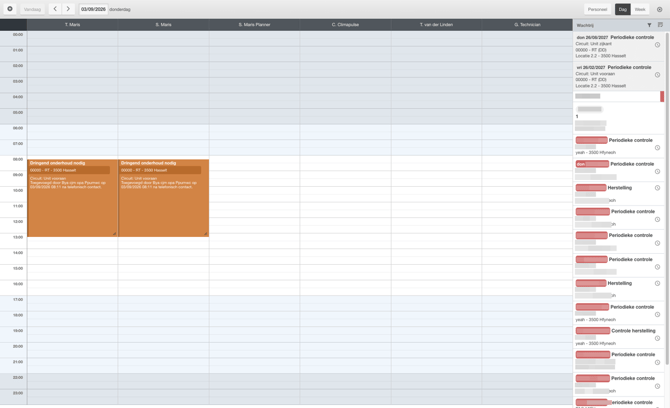This screenshot has height=408, width=670.
Task: Click the list icon right of the Wachtrij filter
Action: tap(660, 25)
